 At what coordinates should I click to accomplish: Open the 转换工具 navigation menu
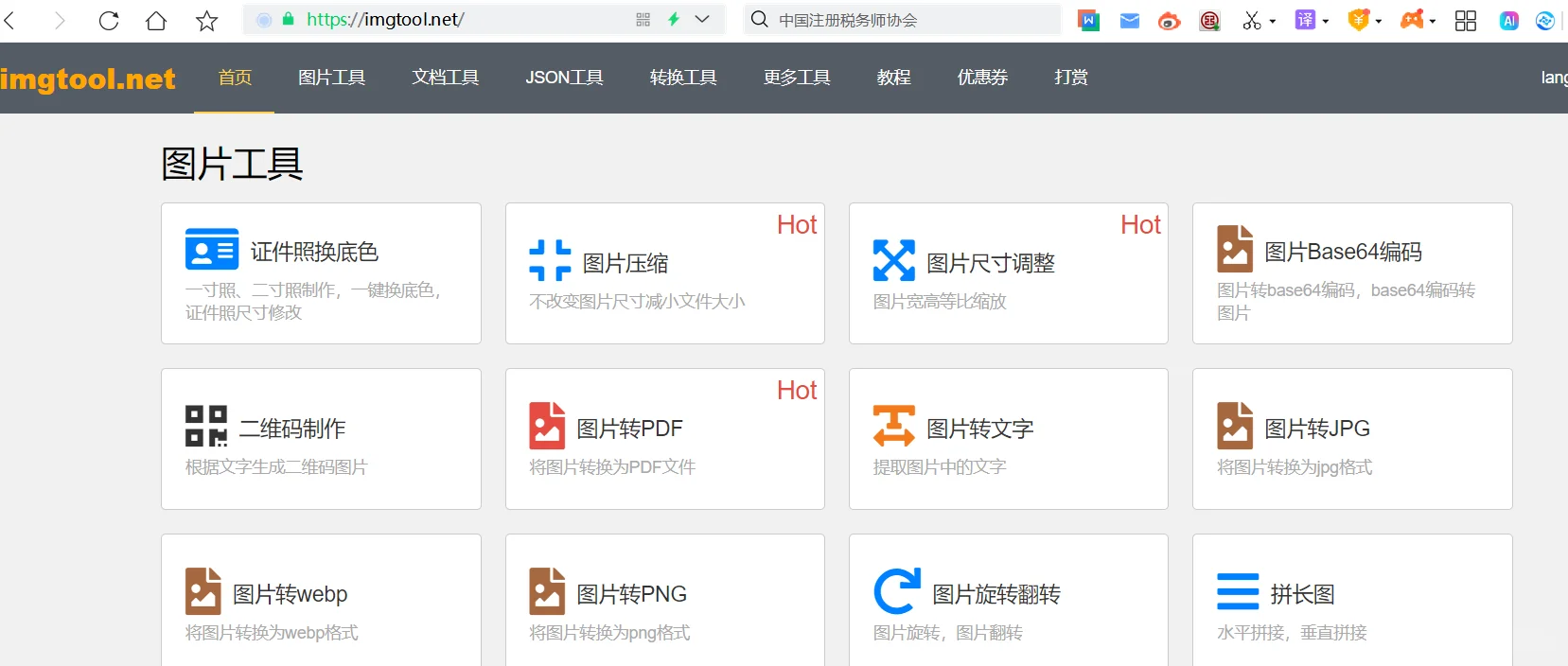pyautogui.click(x=683, y=78)
